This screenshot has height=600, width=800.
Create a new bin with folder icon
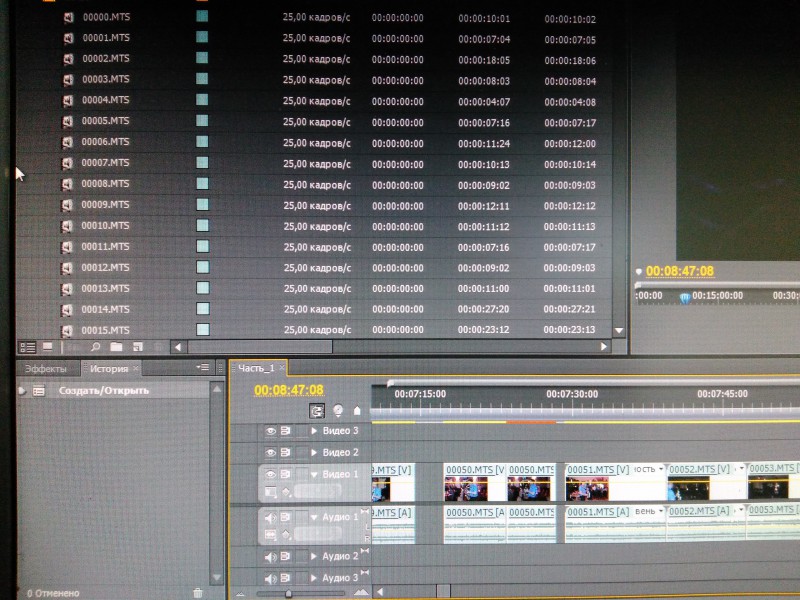click(116, 347)
